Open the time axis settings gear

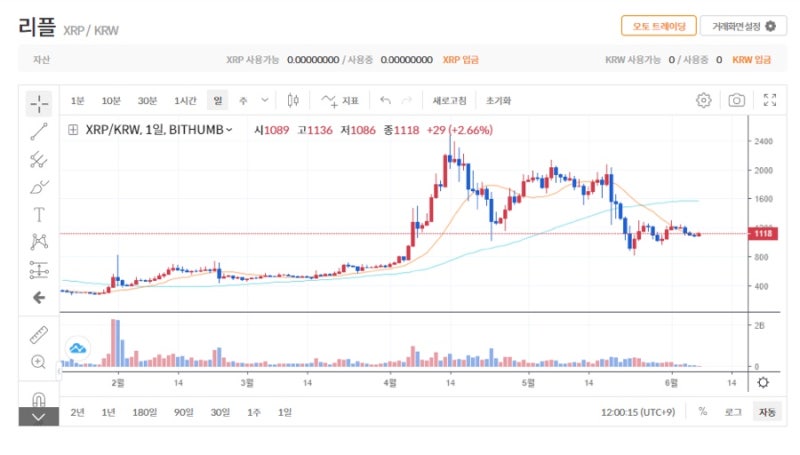(x=763, y=383)
